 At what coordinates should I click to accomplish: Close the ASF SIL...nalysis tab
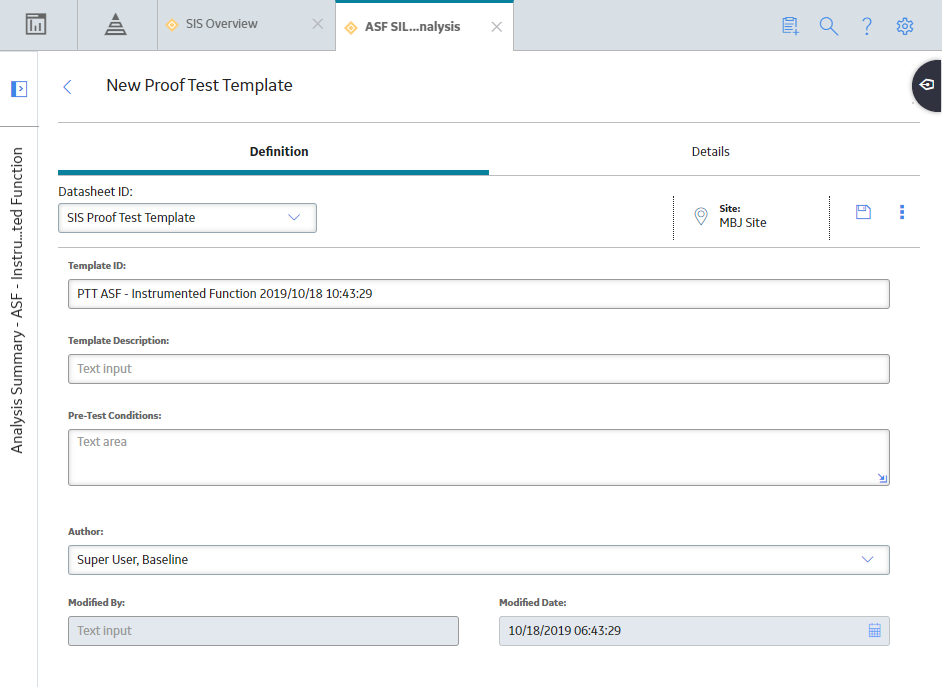[x=497, y=27]
